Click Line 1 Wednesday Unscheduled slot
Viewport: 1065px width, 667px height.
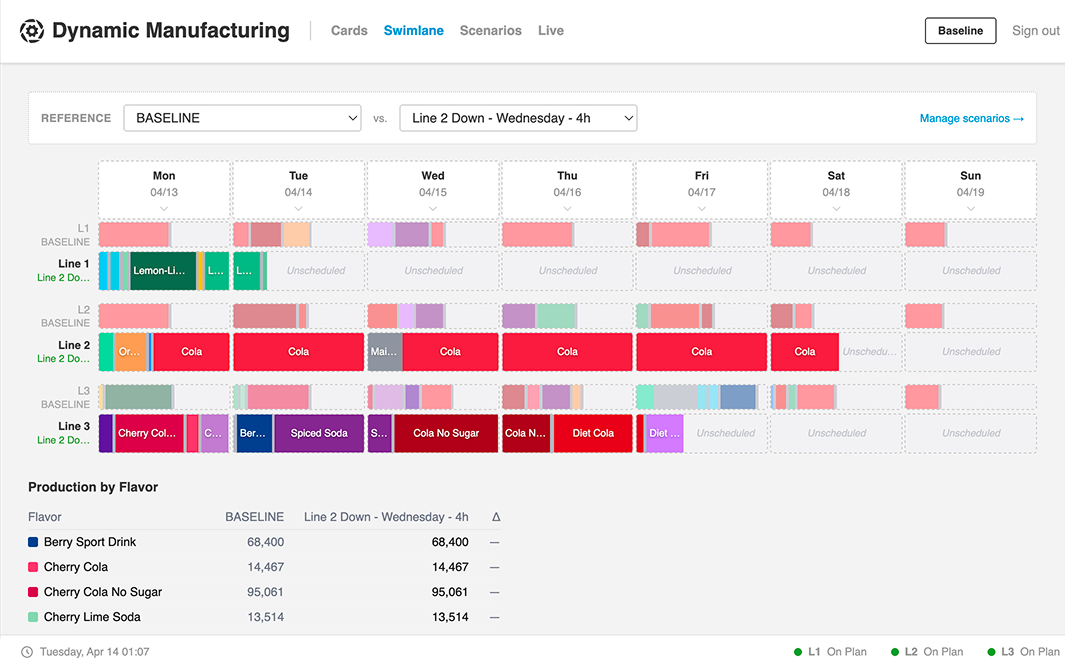(433, 271)
